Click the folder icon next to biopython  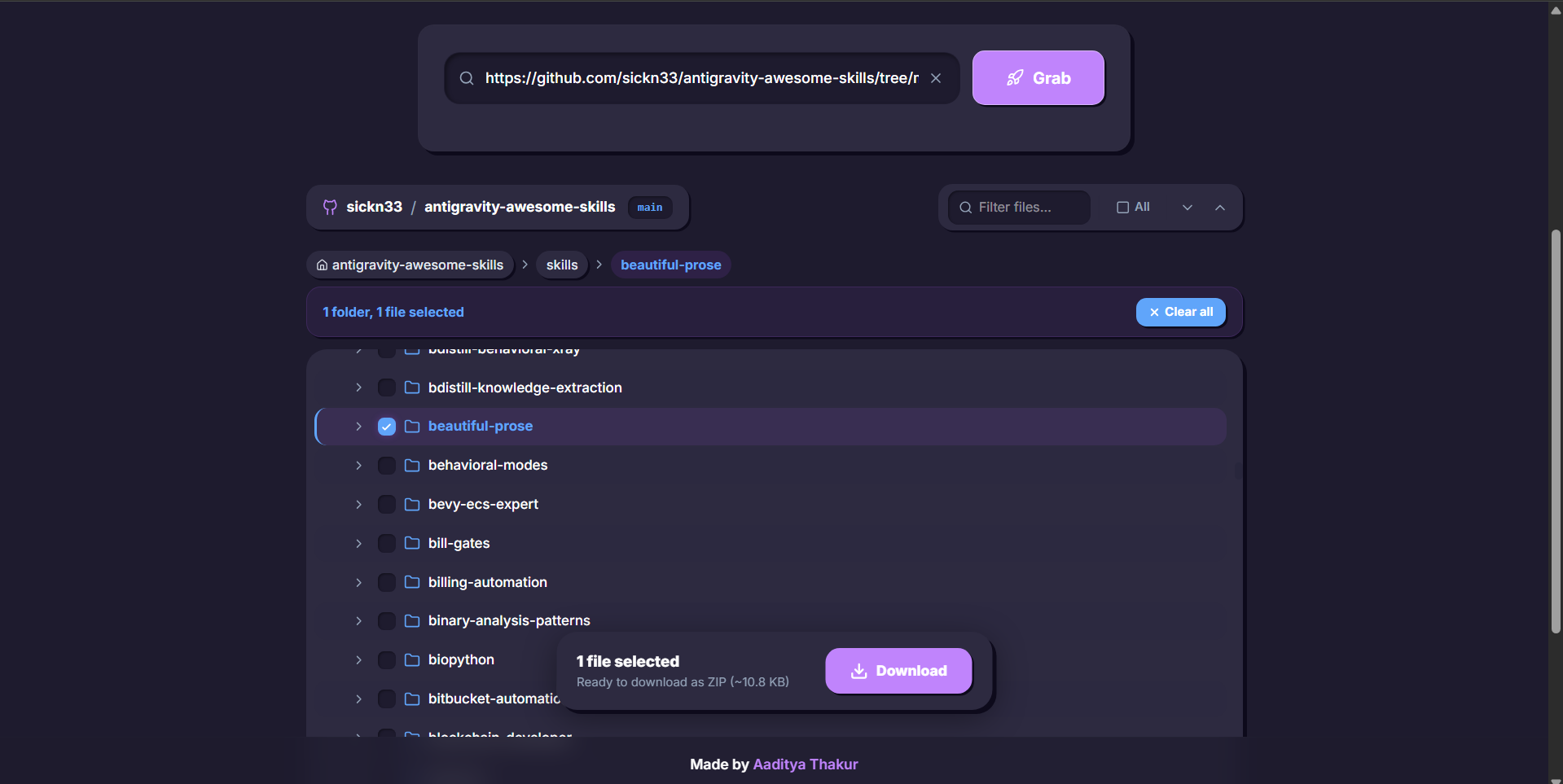tap(411, 660)
